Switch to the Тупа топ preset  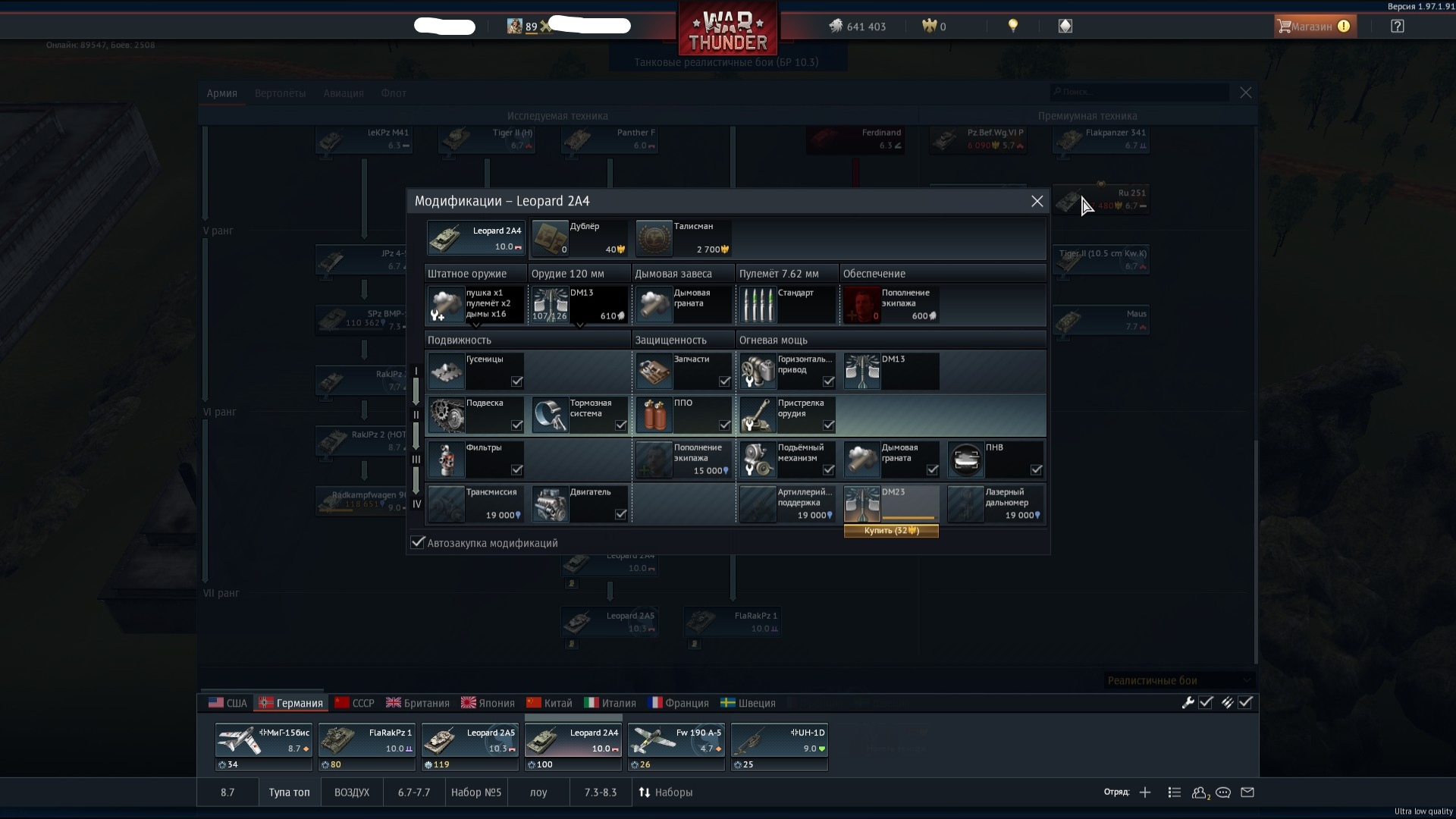click(x=289, y=792)
